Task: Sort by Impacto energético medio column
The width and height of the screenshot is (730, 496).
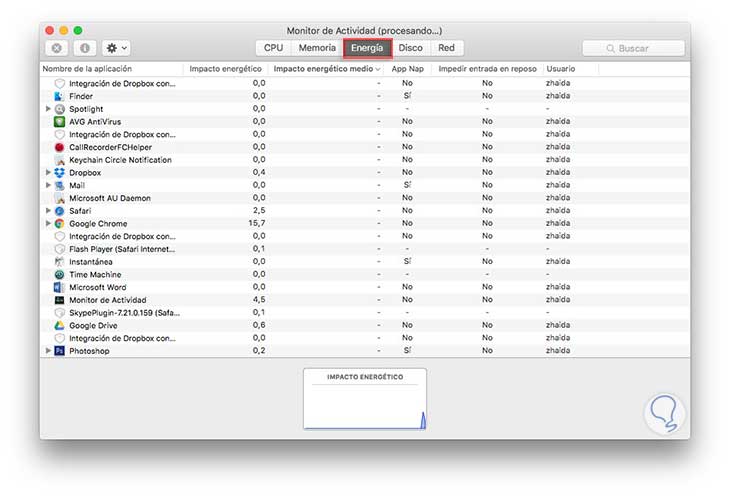Action: pos(326,69)
